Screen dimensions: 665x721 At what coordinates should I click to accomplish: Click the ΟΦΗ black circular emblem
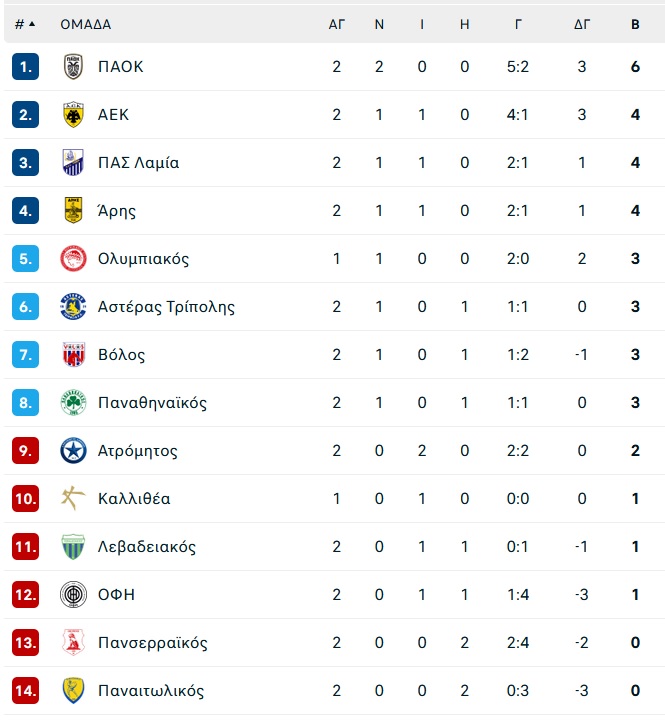point(73,595)
